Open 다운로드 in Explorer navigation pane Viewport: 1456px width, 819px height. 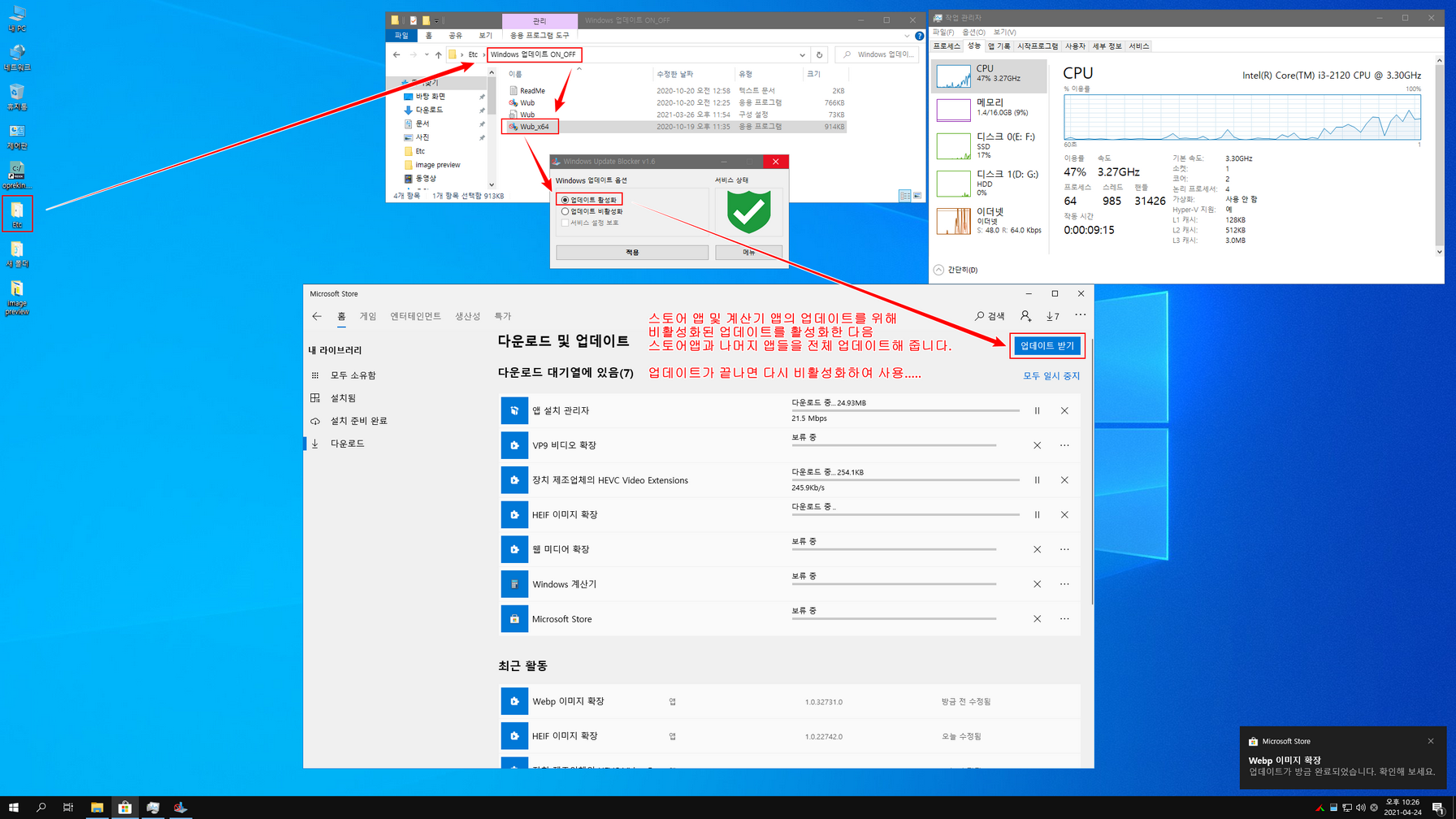(429, 110)
